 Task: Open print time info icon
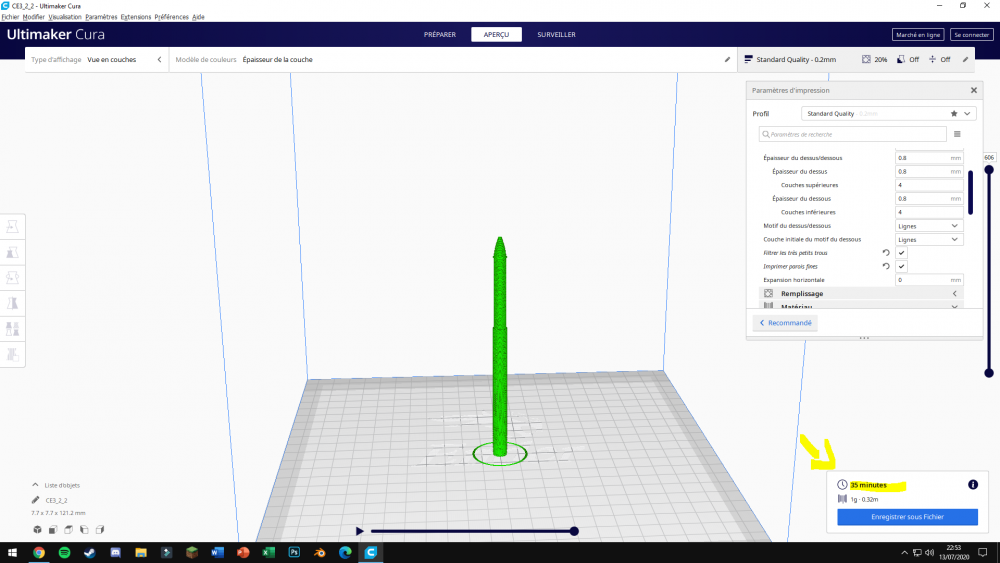click(x=973, y=485)
